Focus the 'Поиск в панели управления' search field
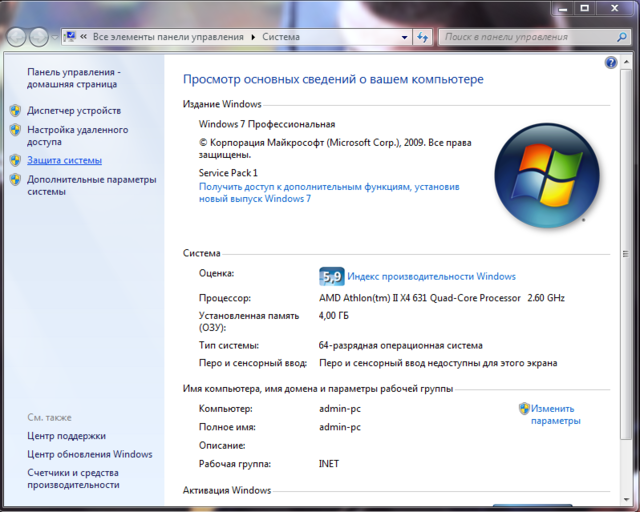The height and width of the screenshot is (512, 640). 528,37
